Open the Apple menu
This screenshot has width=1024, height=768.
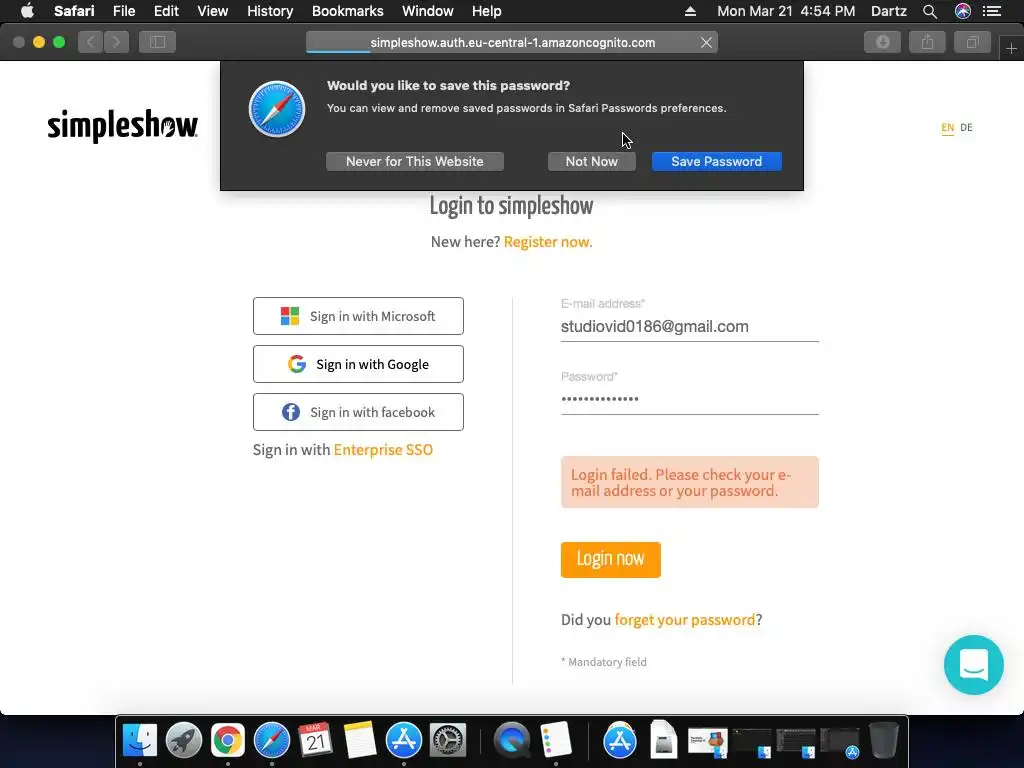coord(27,11)
